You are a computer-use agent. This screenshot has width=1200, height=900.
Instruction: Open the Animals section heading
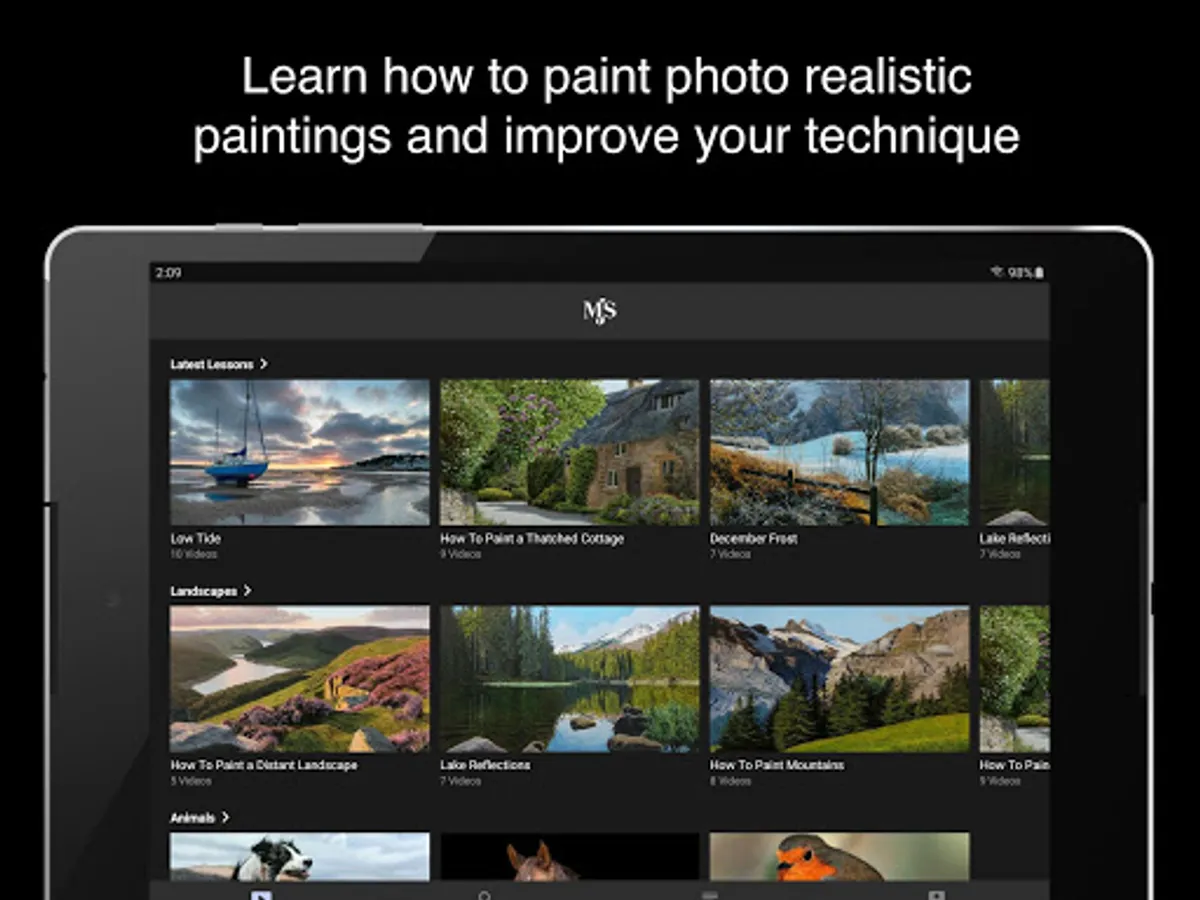193,818
